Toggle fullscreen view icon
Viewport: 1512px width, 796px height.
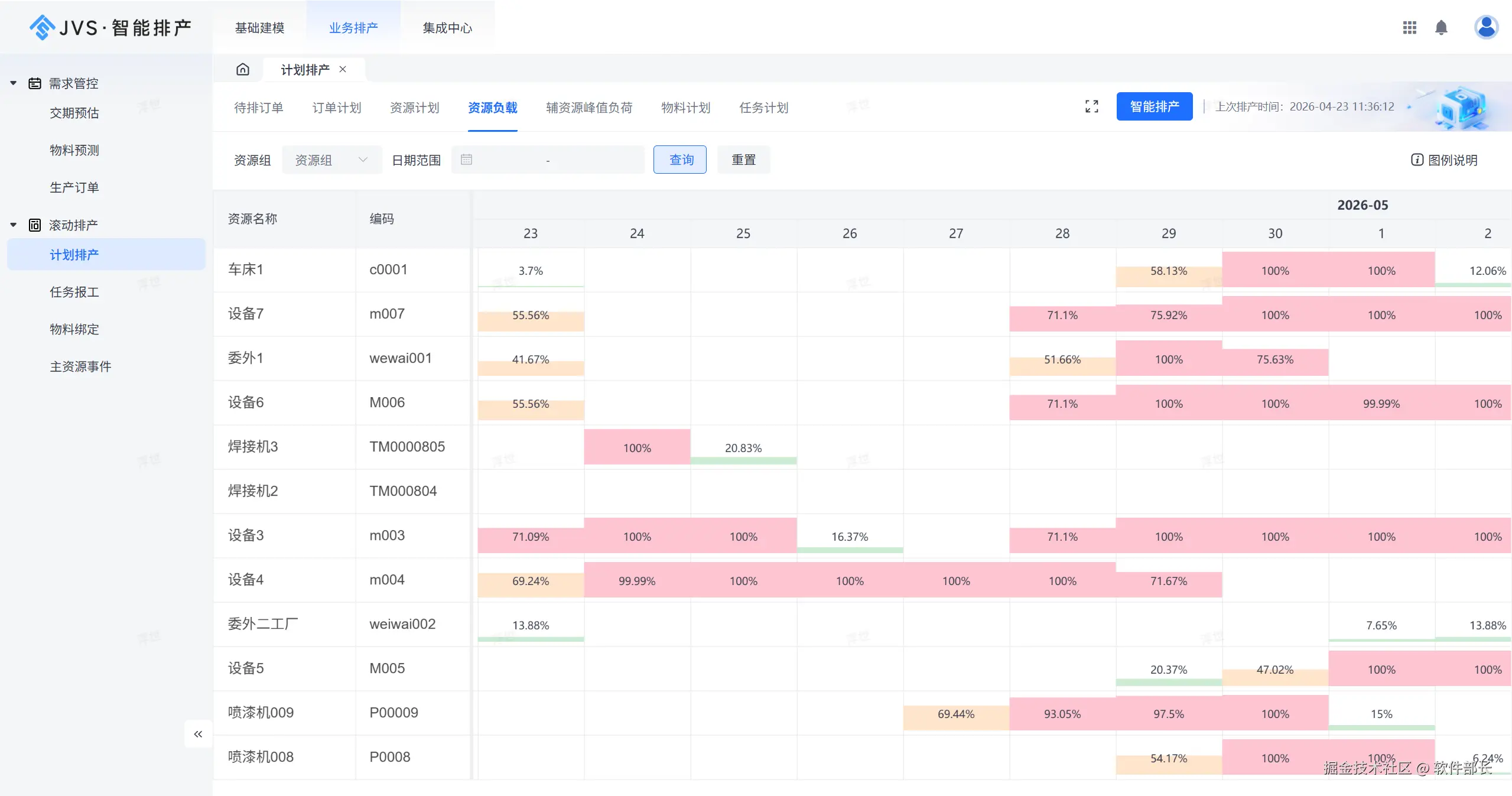(1091, 106)
